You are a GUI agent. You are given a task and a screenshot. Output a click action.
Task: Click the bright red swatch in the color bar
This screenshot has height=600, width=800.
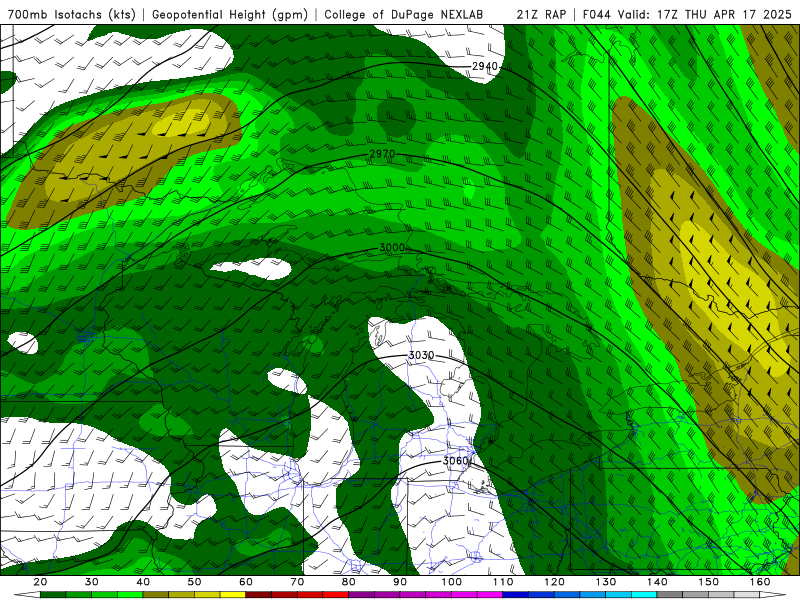pos(336,595)
